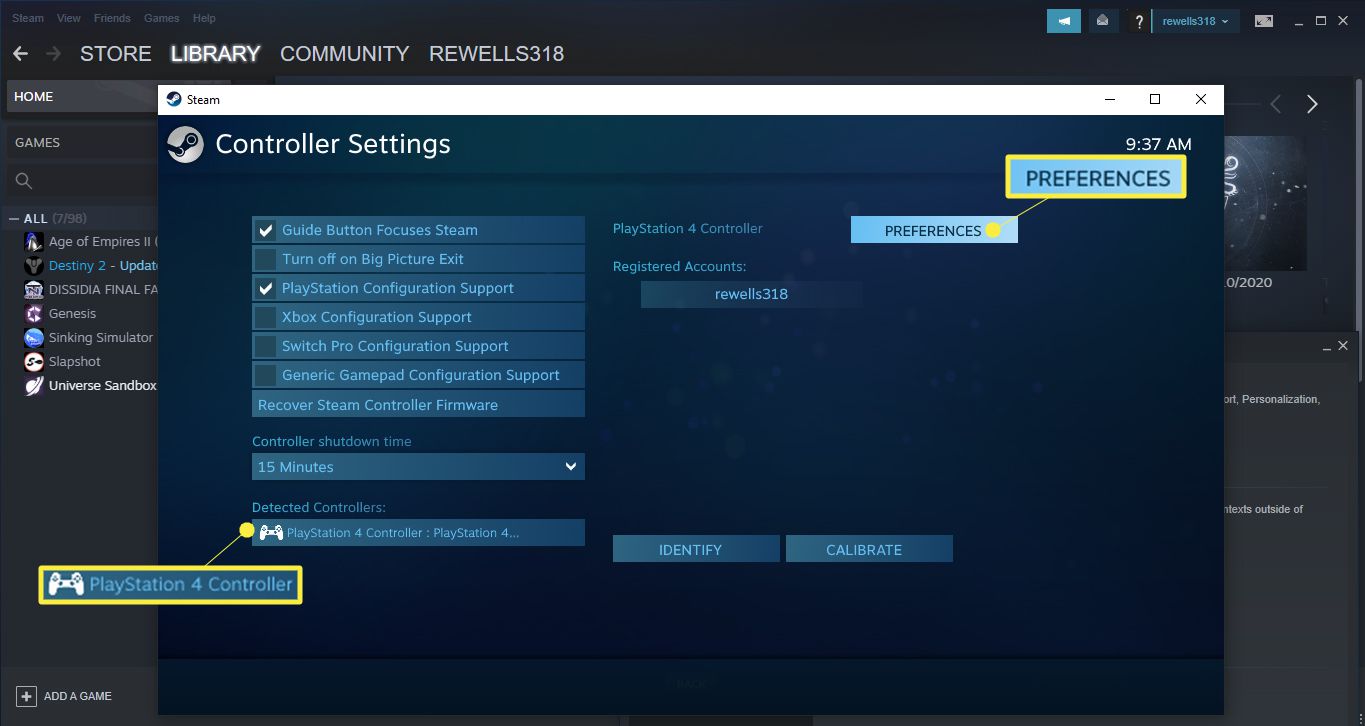
Task: Click the PREFERENCES button
Action: point(934,230)
